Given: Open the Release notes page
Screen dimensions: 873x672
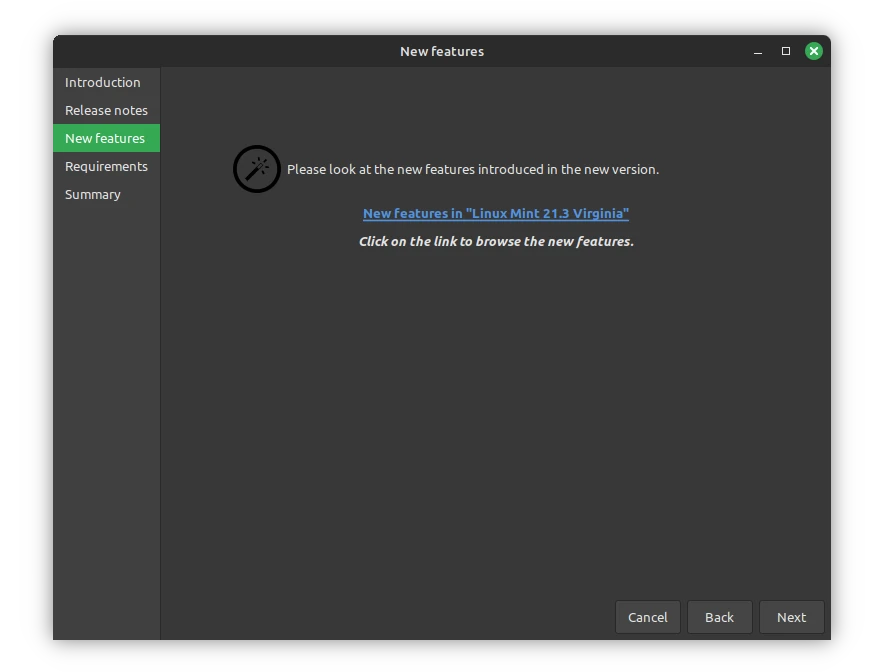Looking at the screenshot, I should coord(106,110).
